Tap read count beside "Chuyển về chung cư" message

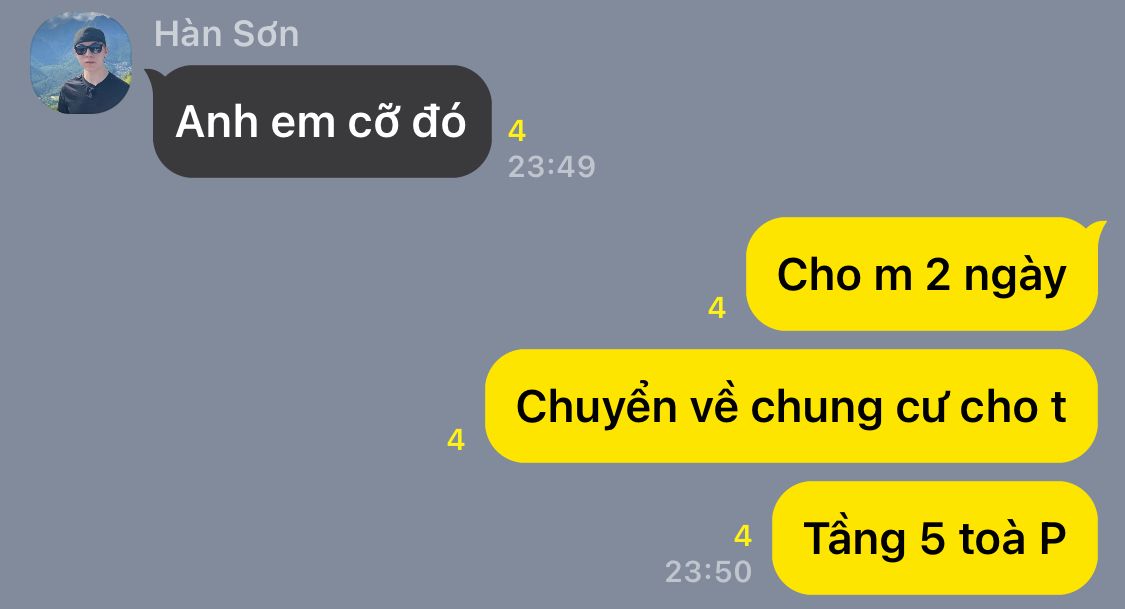click(456, 440)
